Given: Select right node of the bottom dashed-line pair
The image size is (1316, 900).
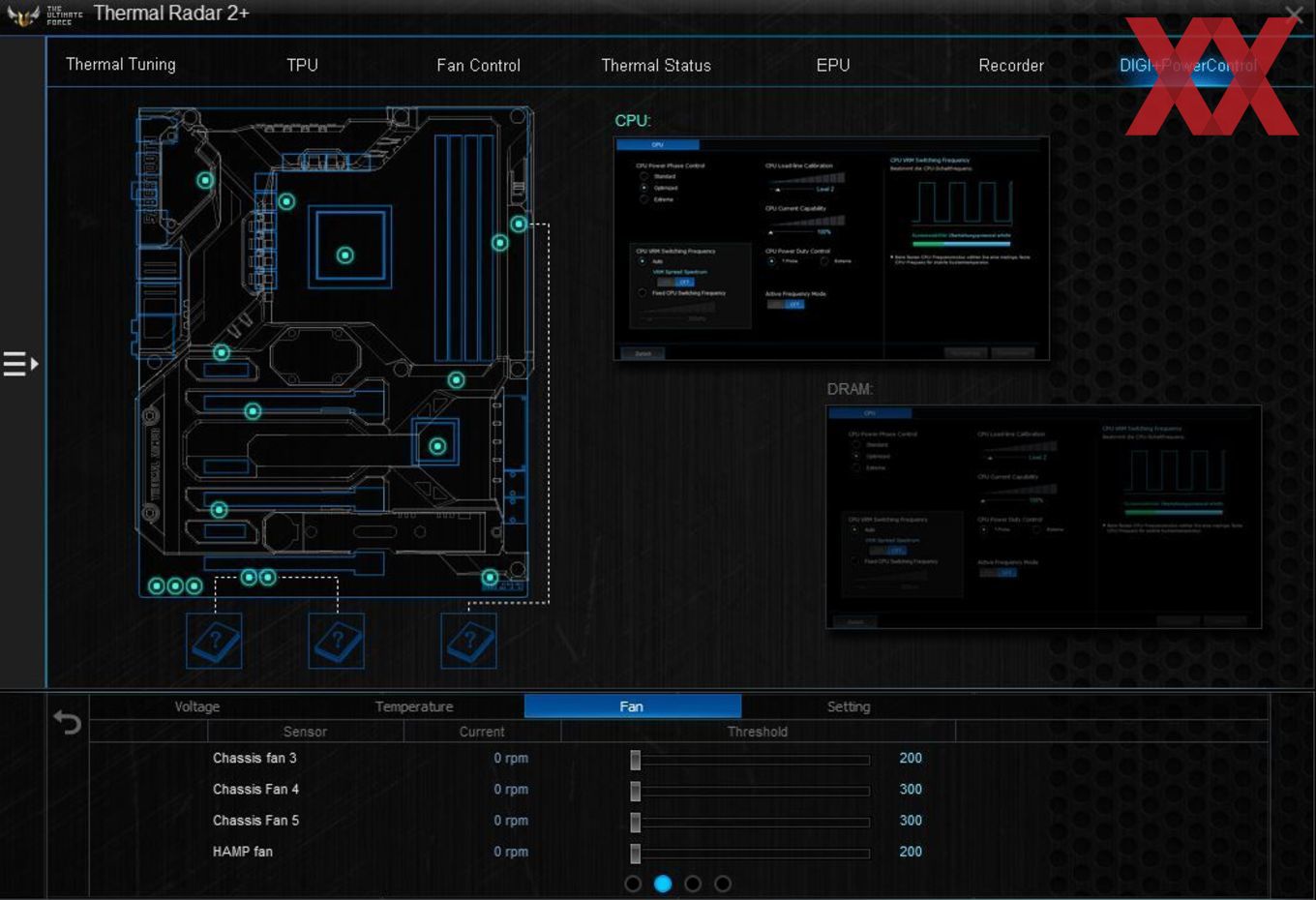Looking at the screenshot, I should click(x=268, y=578).
